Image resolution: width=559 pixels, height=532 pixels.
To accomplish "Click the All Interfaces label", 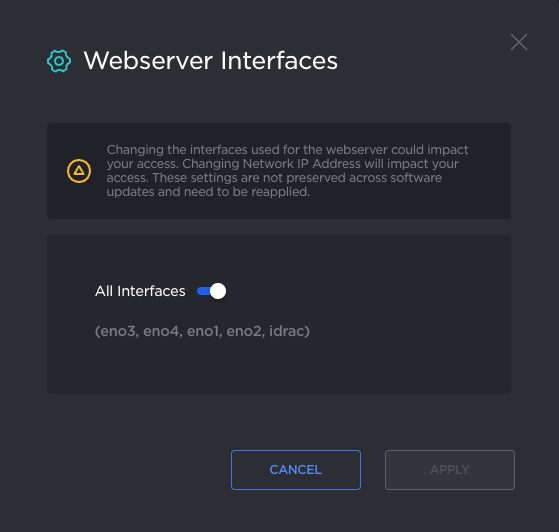I will (x=140, y=291).
